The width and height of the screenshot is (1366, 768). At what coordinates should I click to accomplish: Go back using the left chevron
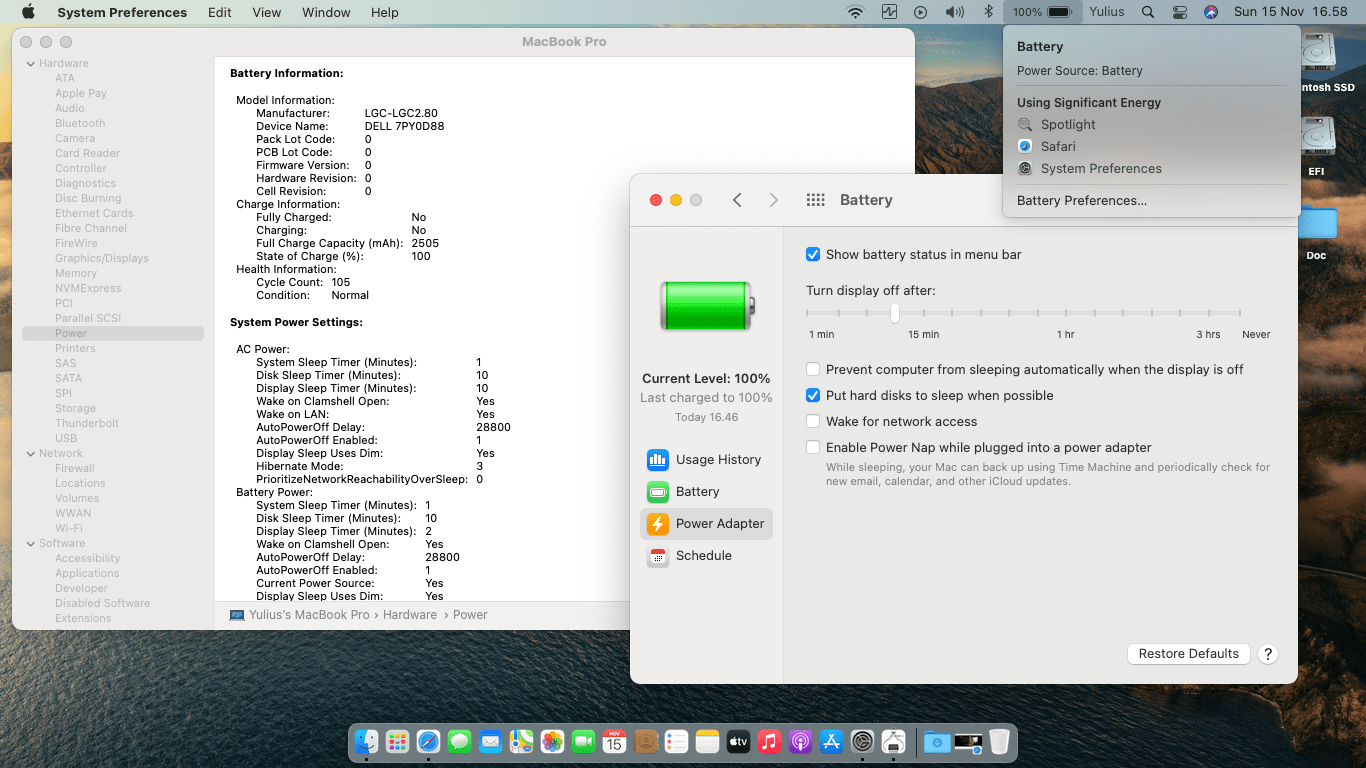click(x=737, y=200)
